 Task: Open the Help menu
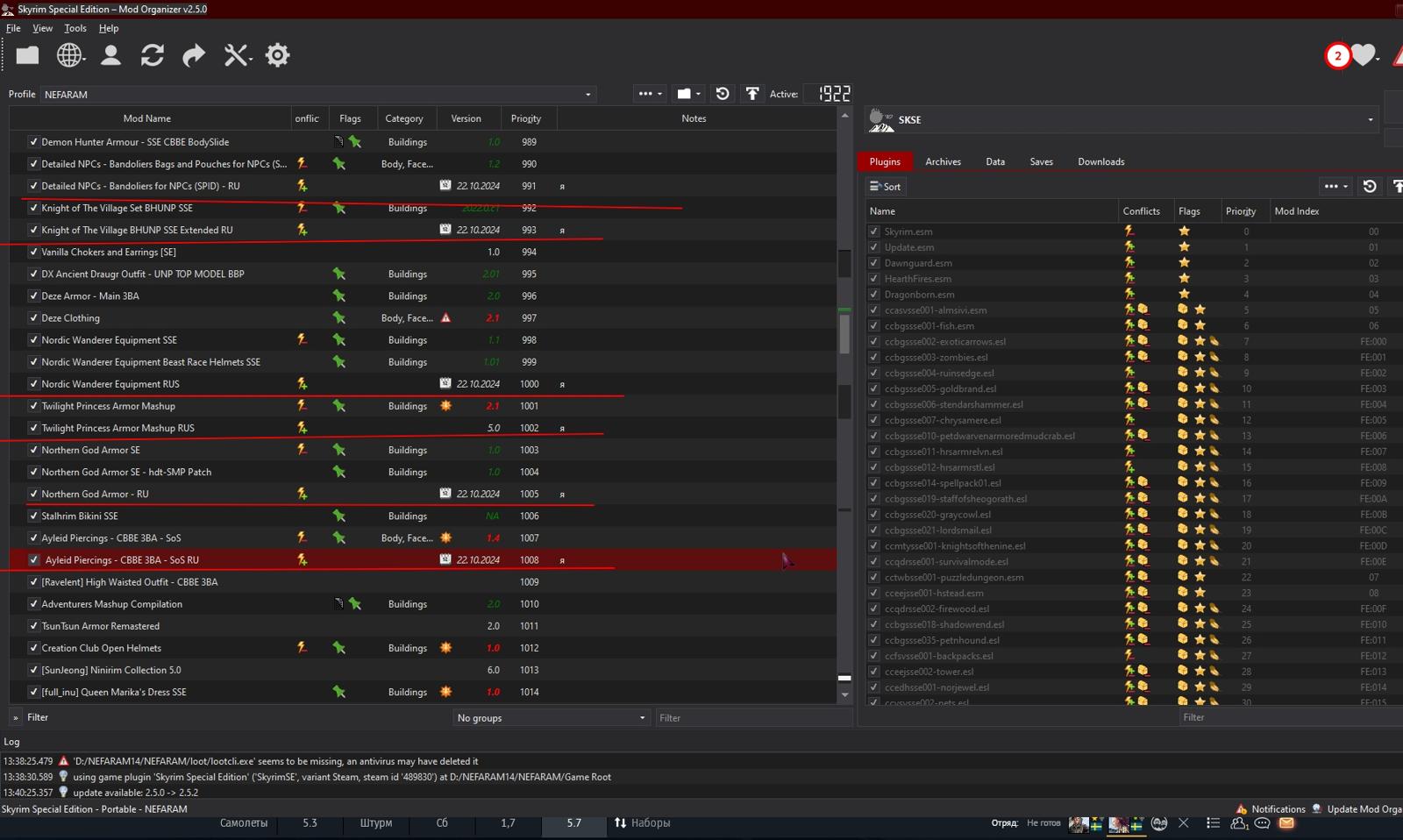[x=109, y=28]
